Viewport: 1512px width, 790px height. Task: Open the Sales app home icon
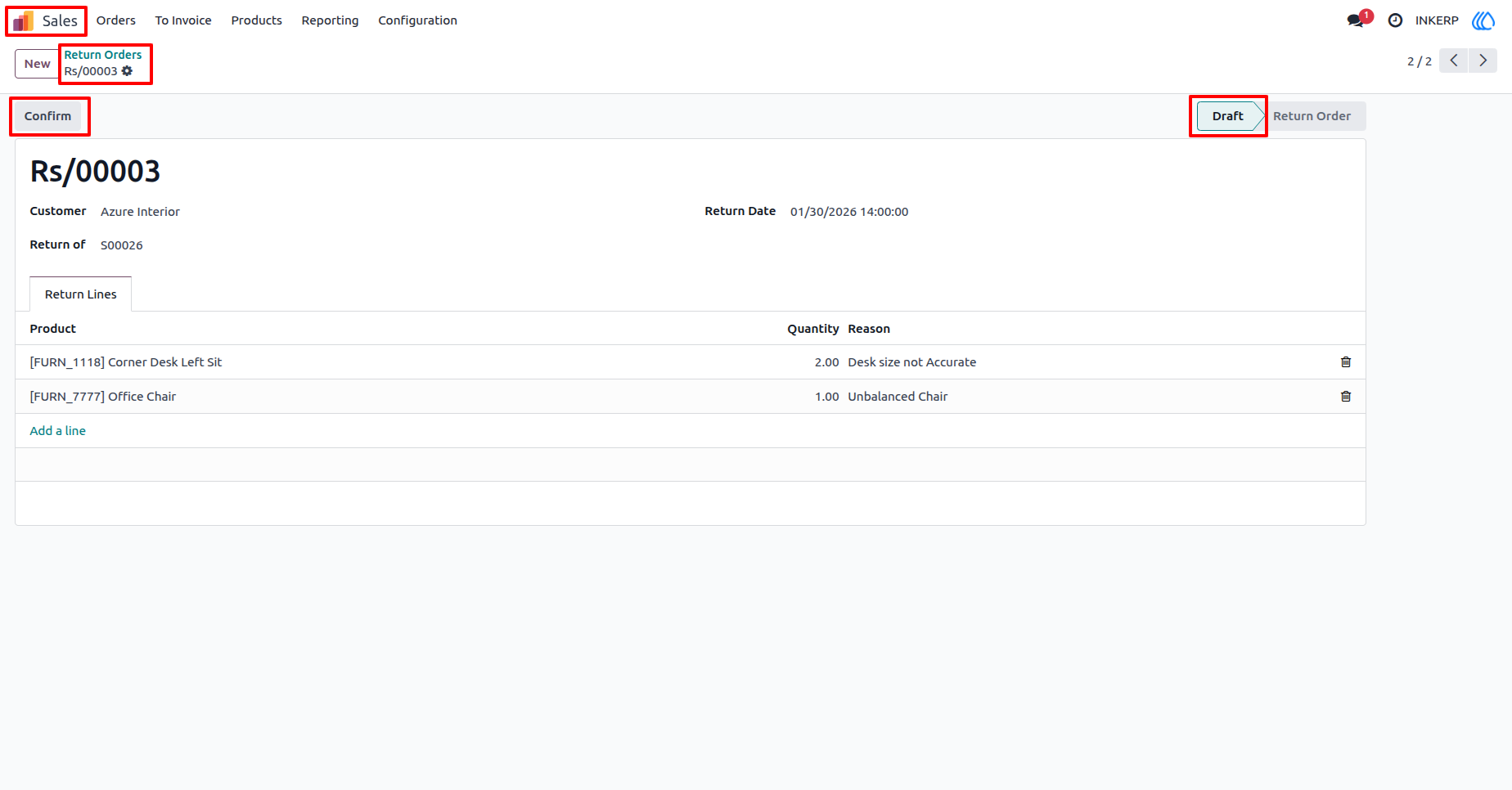[24, 20]
